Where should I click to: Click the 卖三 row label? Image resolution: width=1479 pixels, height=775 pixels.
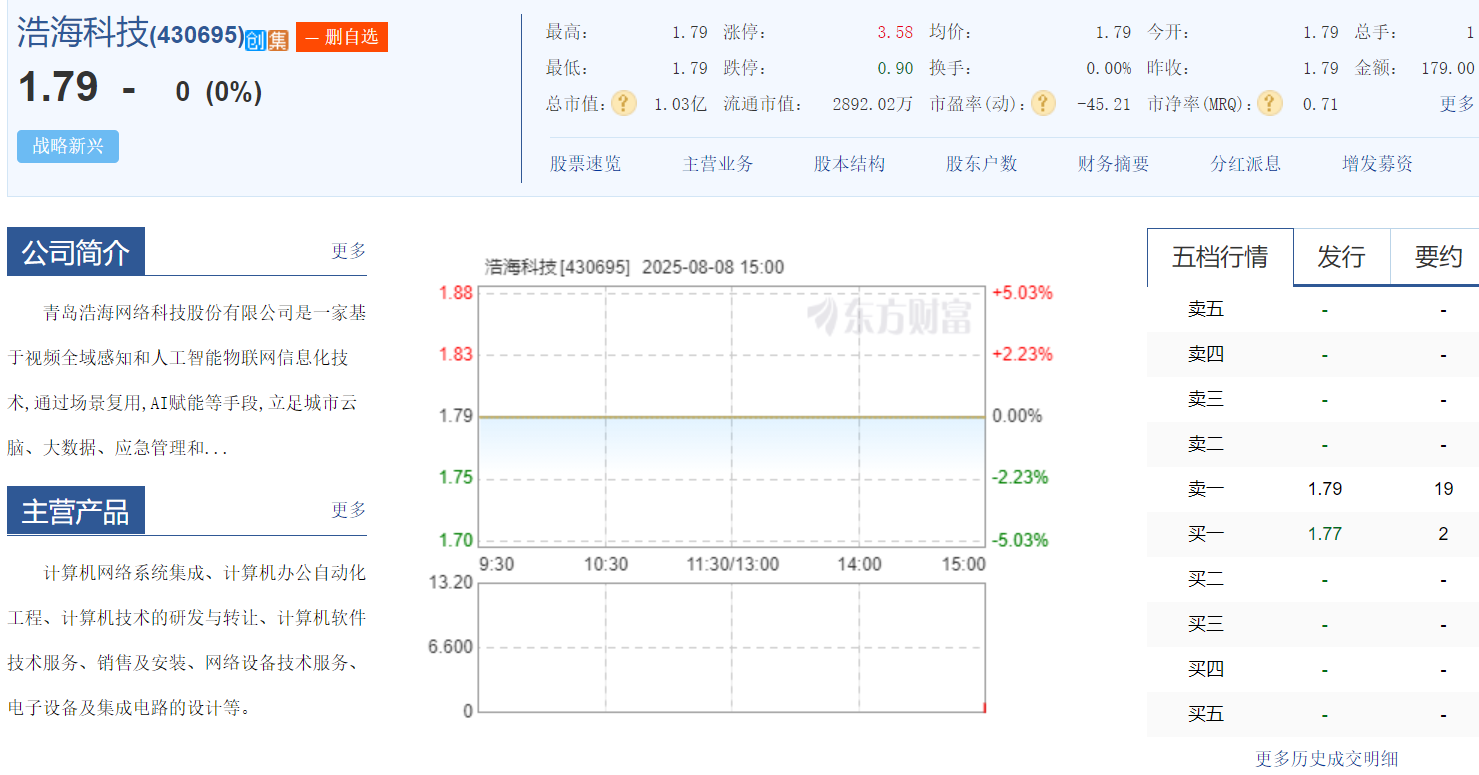pyautogui.click(x=1206, y=399)
